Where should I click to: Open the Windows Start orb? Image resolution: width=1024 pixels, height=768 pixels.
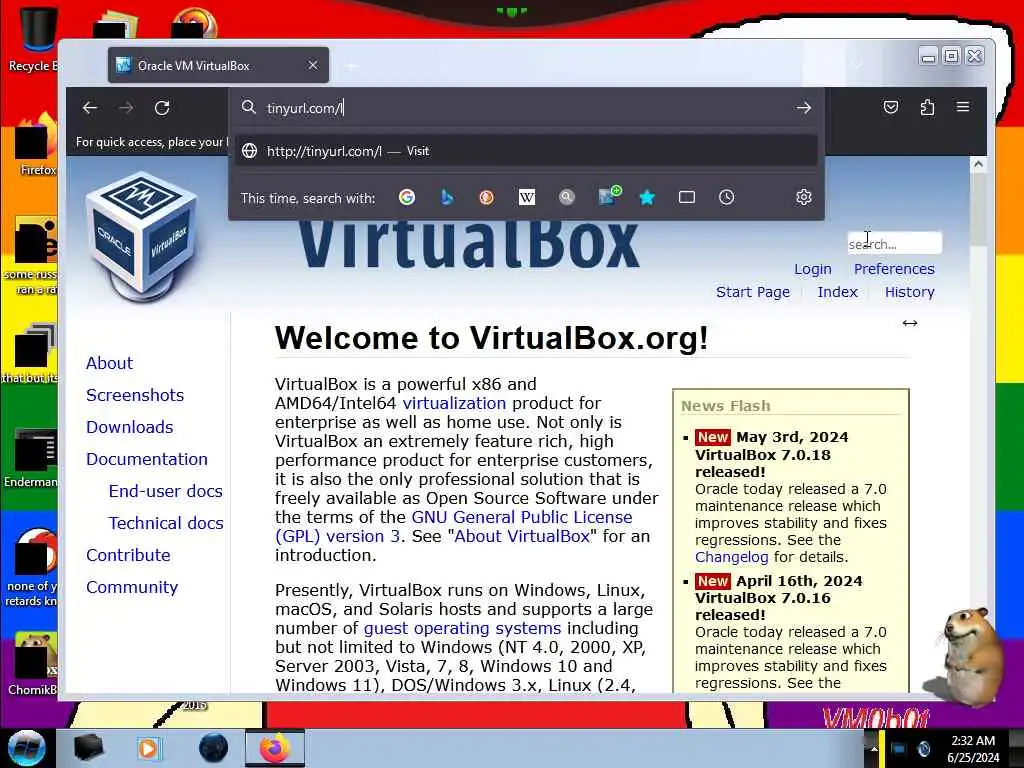point(26,748)
